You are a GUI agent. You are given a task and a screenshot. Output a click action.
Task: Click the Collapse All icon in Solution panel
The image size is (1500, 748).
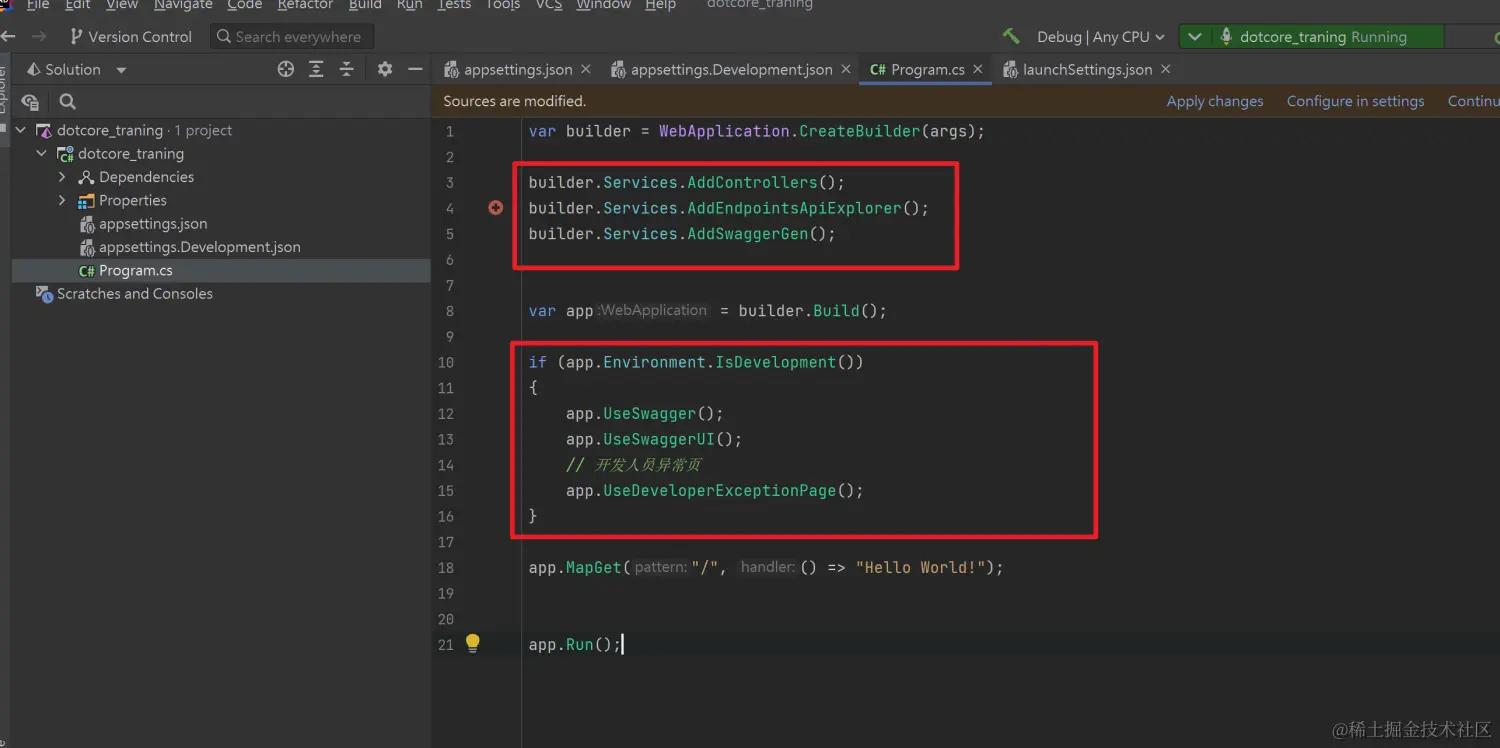tap(346, 69)
